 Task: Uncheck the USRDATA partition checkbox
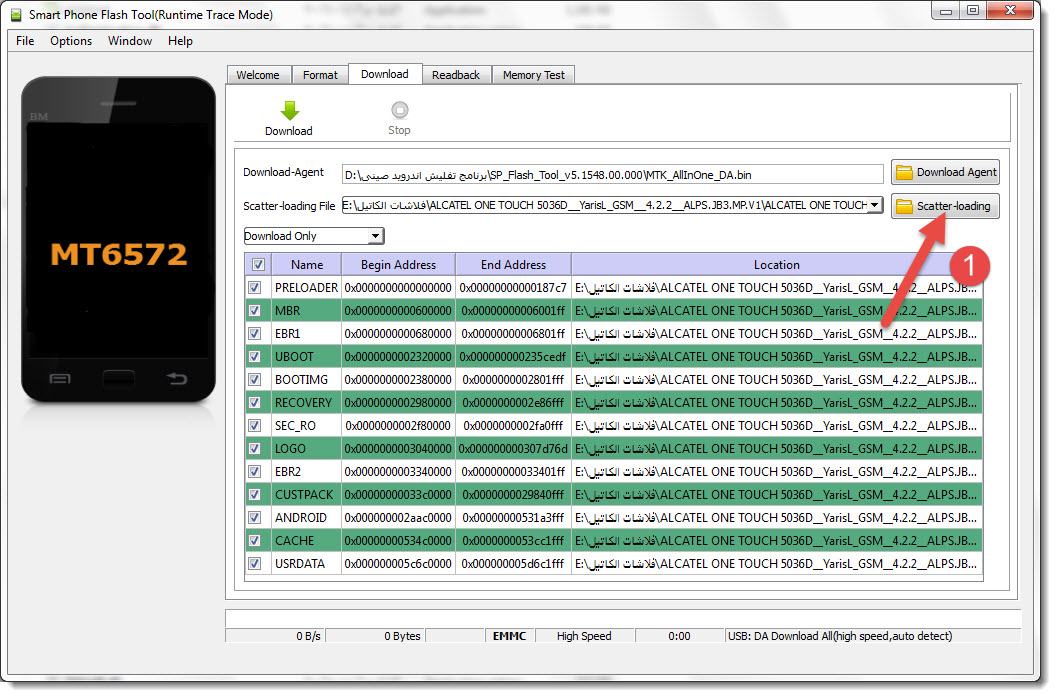tap(255, 564)
